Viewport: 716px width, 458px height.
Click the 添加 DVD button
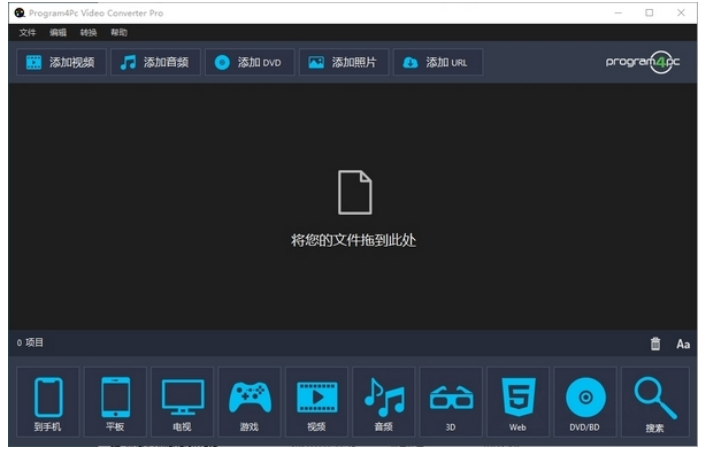pos(250,62)
